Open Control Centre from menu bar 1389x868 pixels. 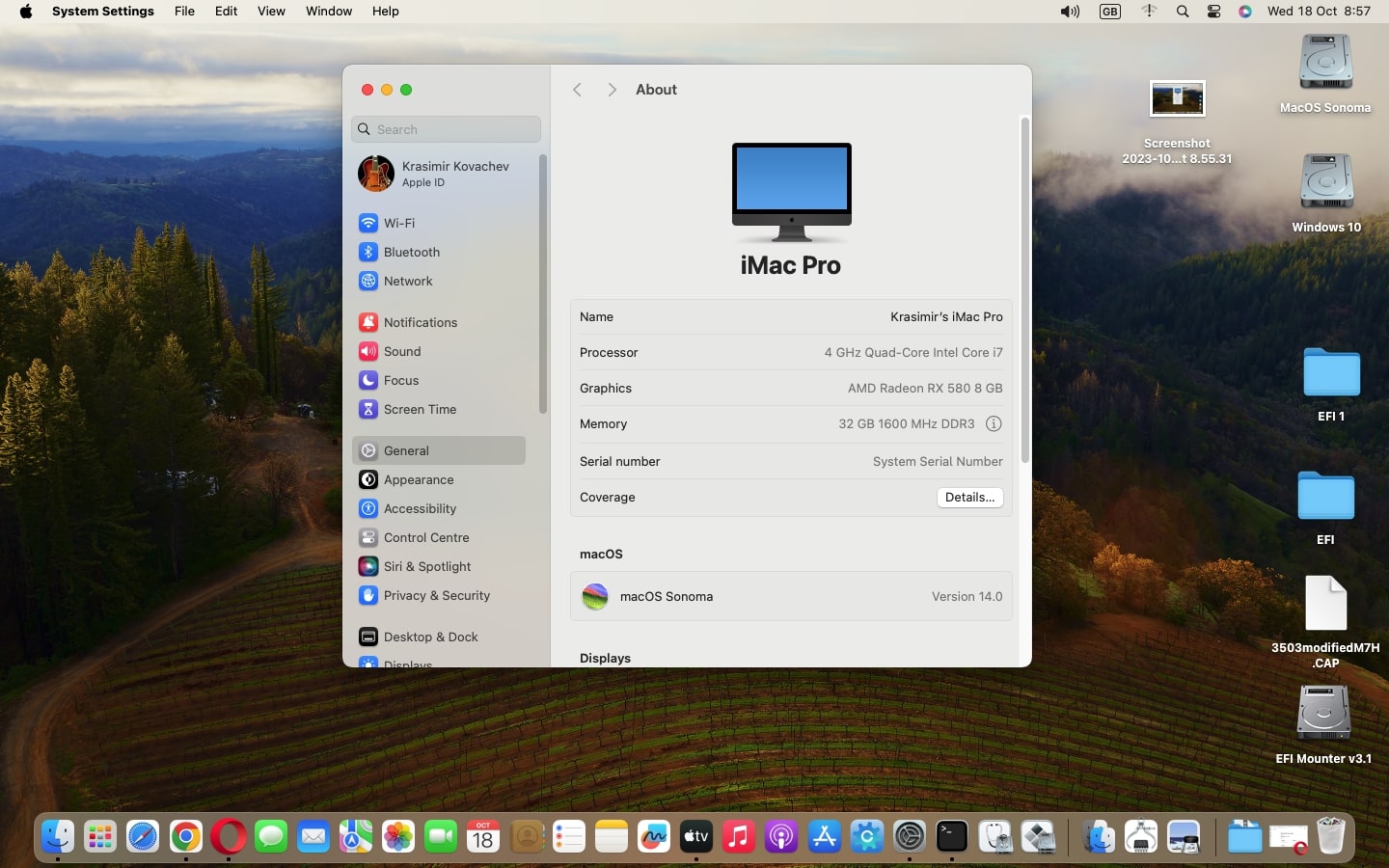coord(1214,12)
